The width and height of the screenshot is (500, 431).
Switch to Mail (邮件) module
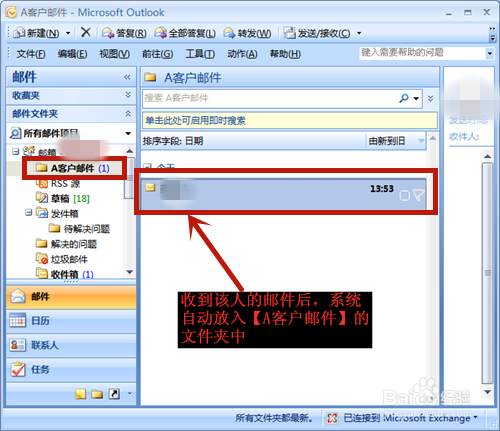(x=71, y=296)
